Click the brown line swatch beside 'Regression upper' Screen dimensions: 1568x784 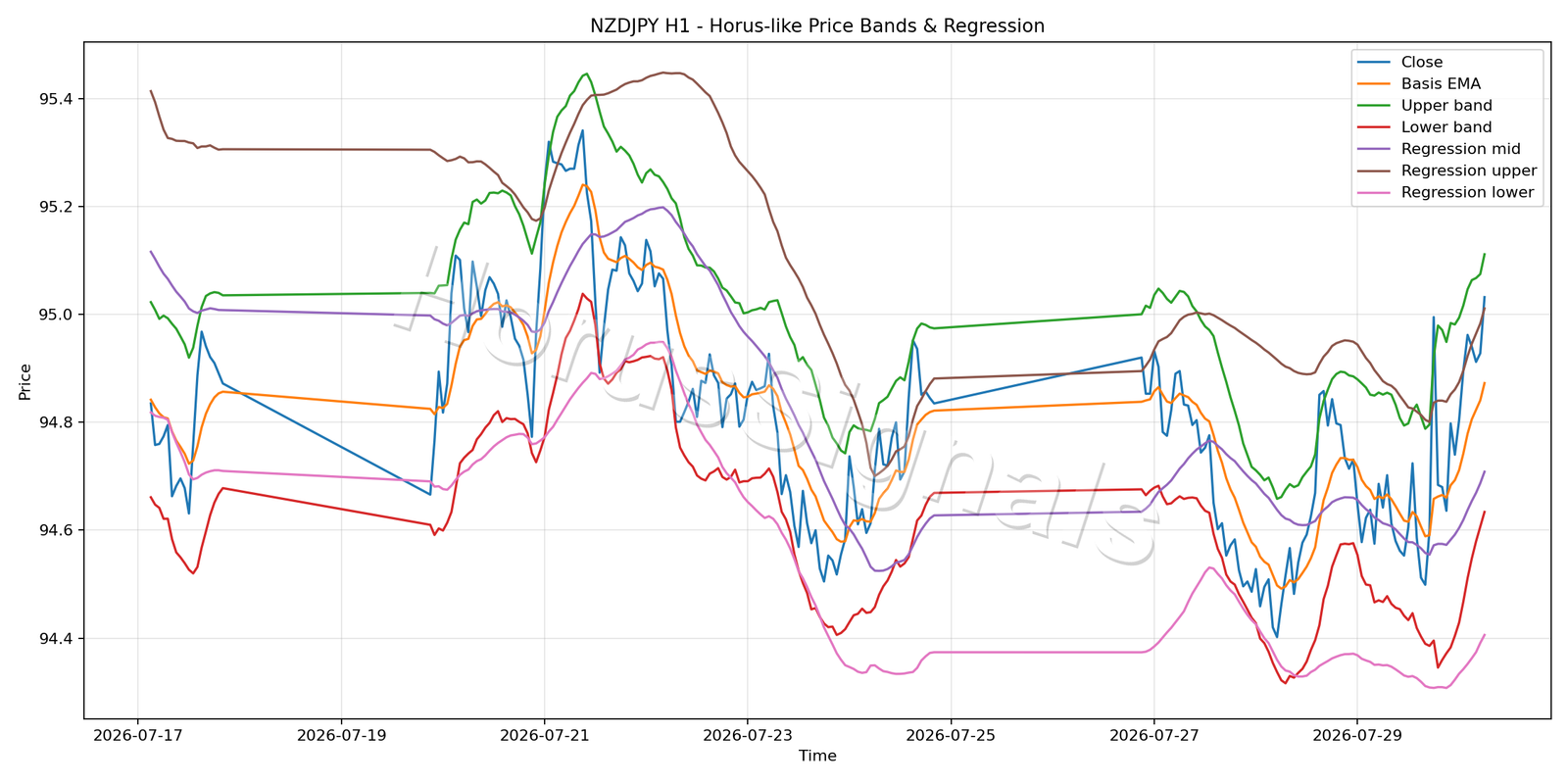[x=1374, y=171]
